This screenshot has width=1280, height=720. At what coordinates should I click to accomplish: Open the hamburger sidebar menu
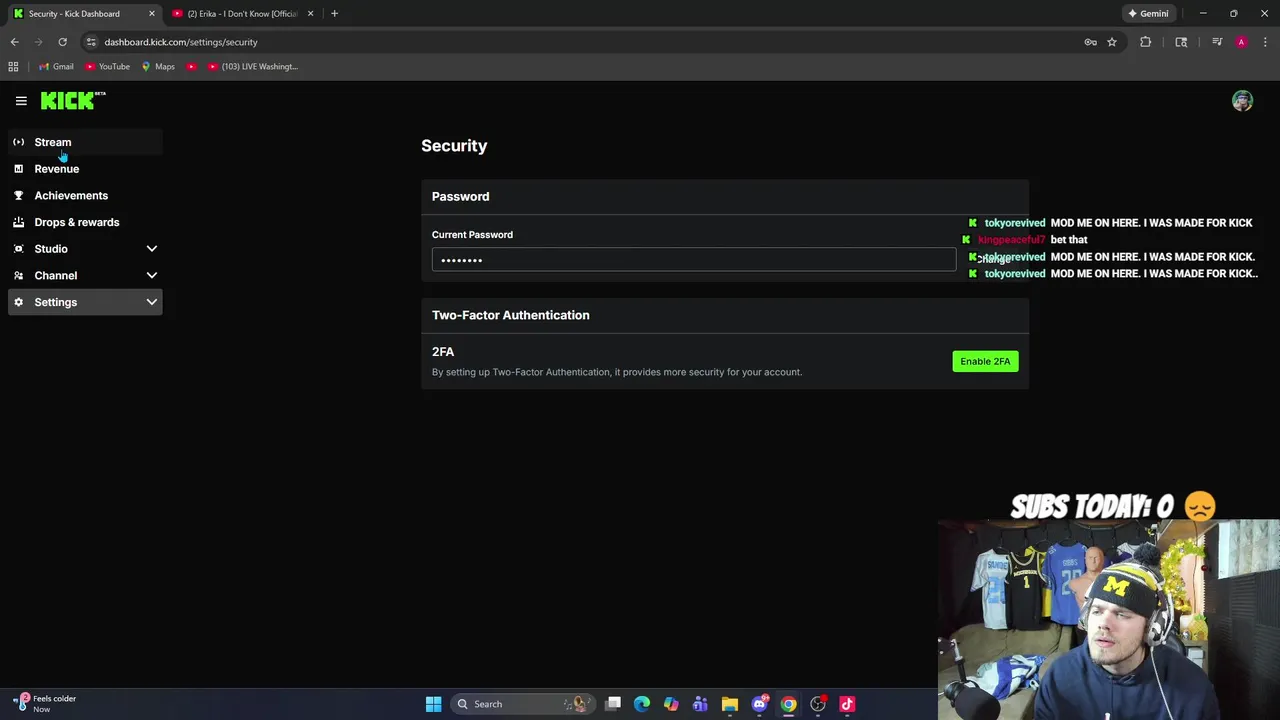(21, 101)
